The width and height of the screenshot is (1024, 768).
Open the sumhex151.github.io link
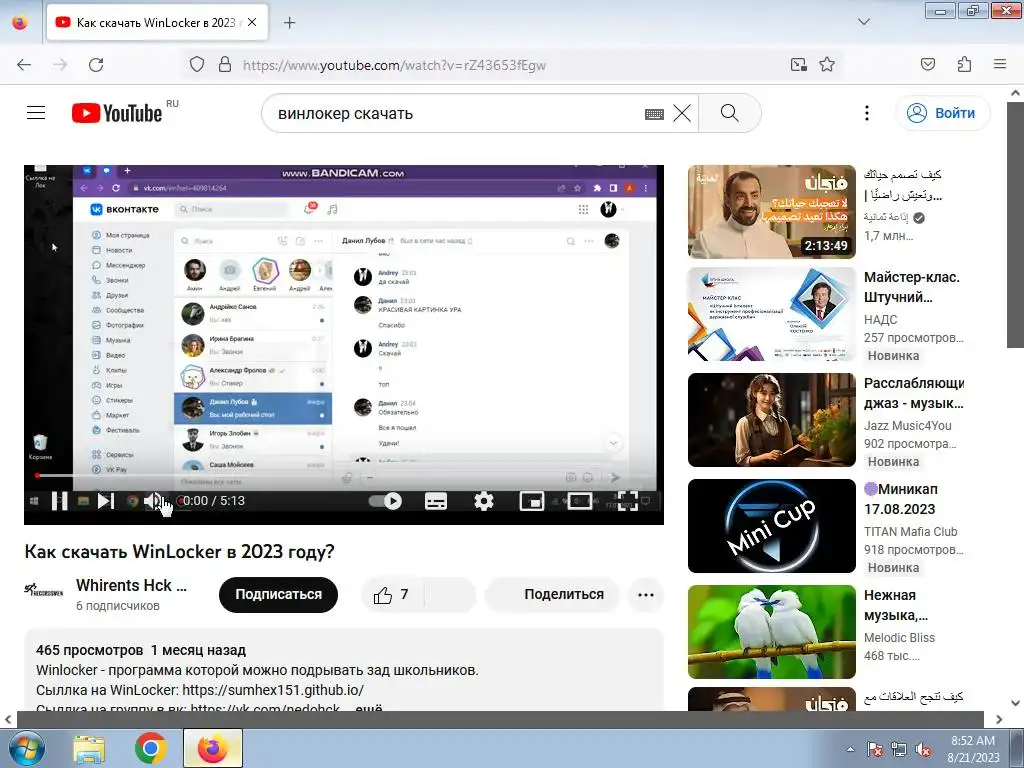(x=273, y=690)
